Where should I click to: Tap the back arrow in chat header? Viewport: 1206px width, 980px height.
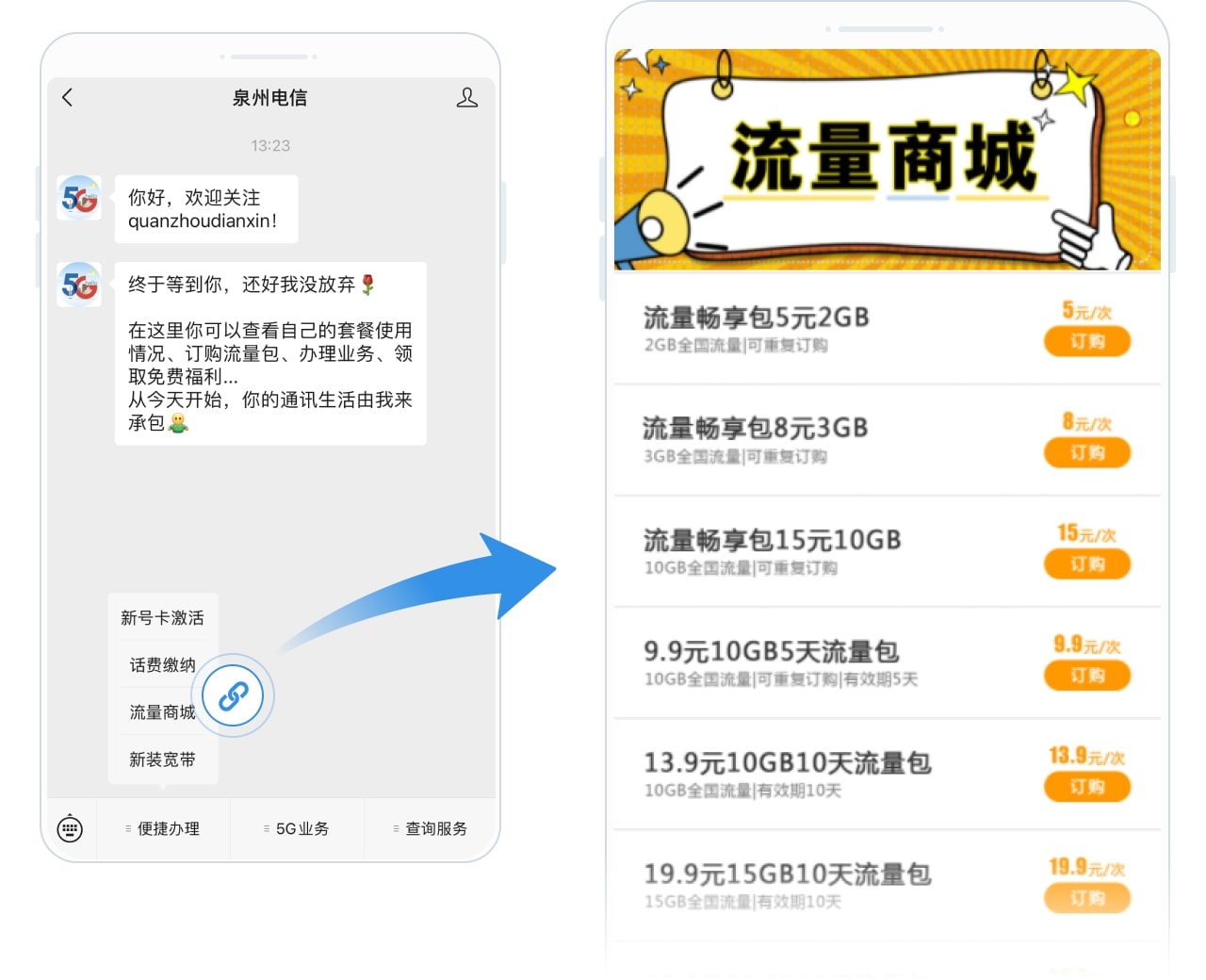(x=67, y=97)
